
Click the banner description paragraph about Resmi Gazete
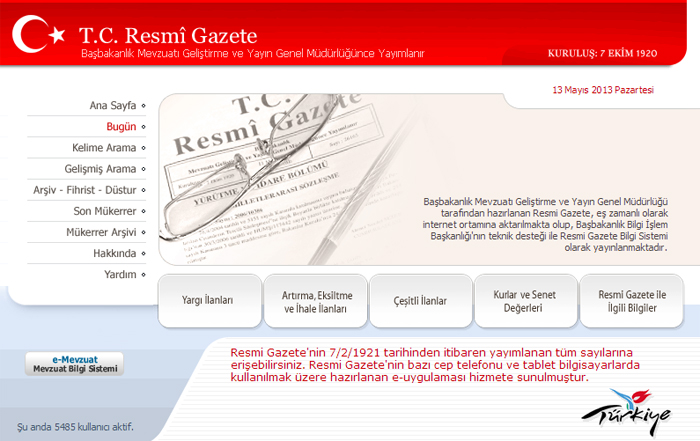(x=545, y=225)
